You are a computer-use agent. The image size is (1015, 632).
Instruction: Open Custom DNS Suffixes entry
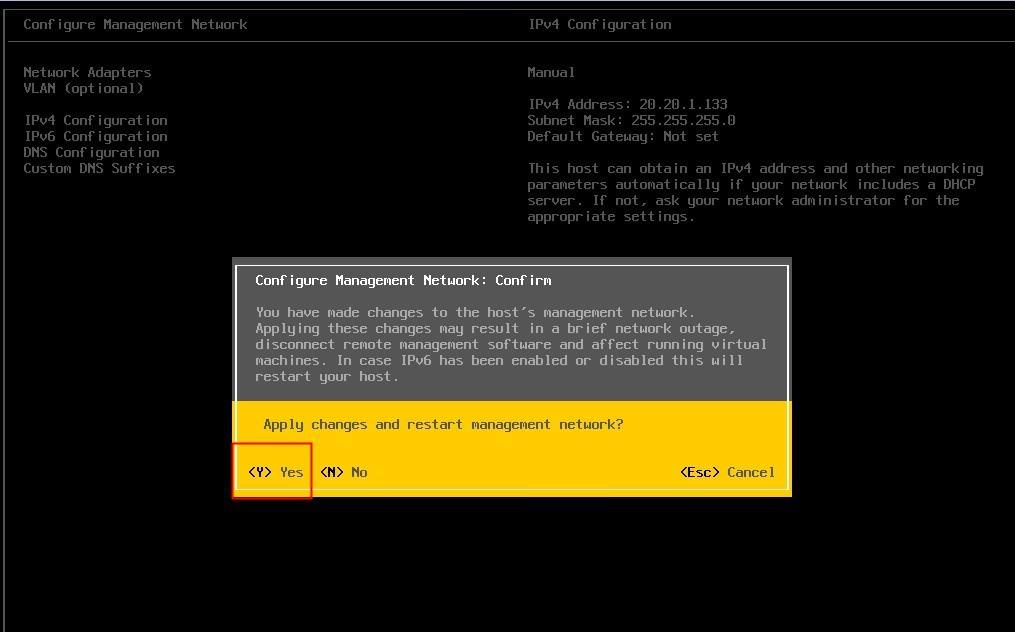(x=99, y=168)
